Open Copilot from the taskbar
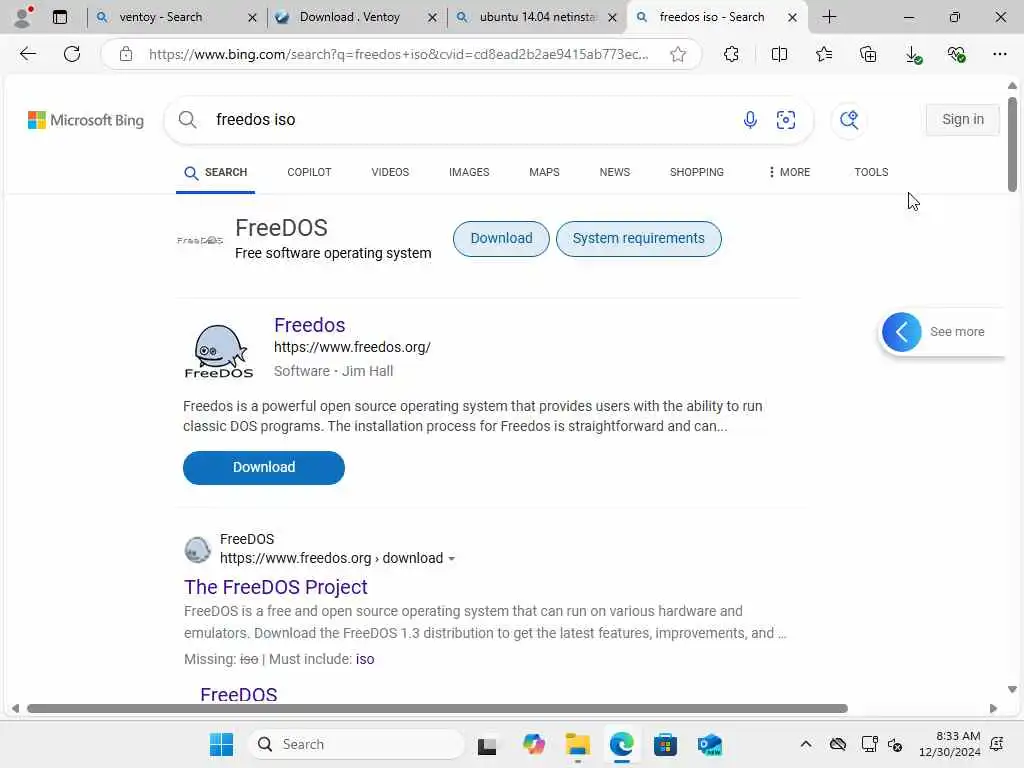Screen dimensions: 1024x768 (x=534, y=744)
